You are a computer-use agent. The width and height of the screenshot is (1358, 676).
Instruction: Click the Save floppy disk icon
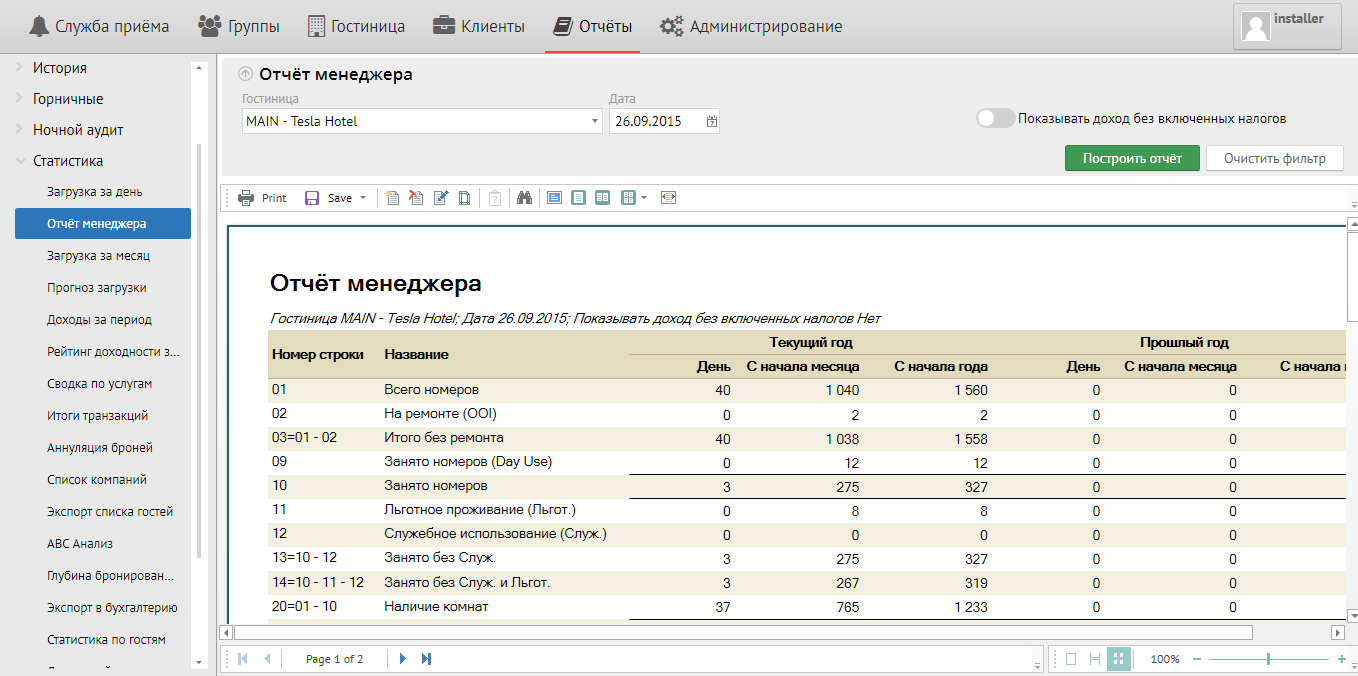pos(312,198)
